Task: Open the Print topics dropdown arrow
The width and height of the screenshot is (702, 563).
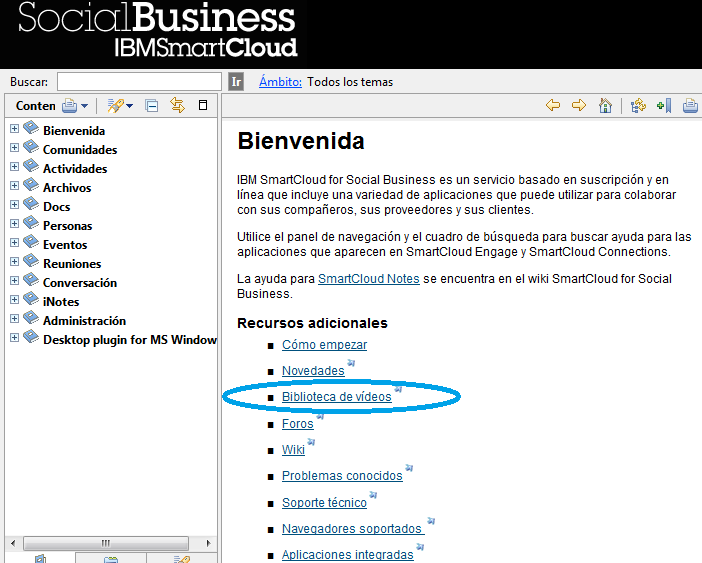Action: point(84,106)
